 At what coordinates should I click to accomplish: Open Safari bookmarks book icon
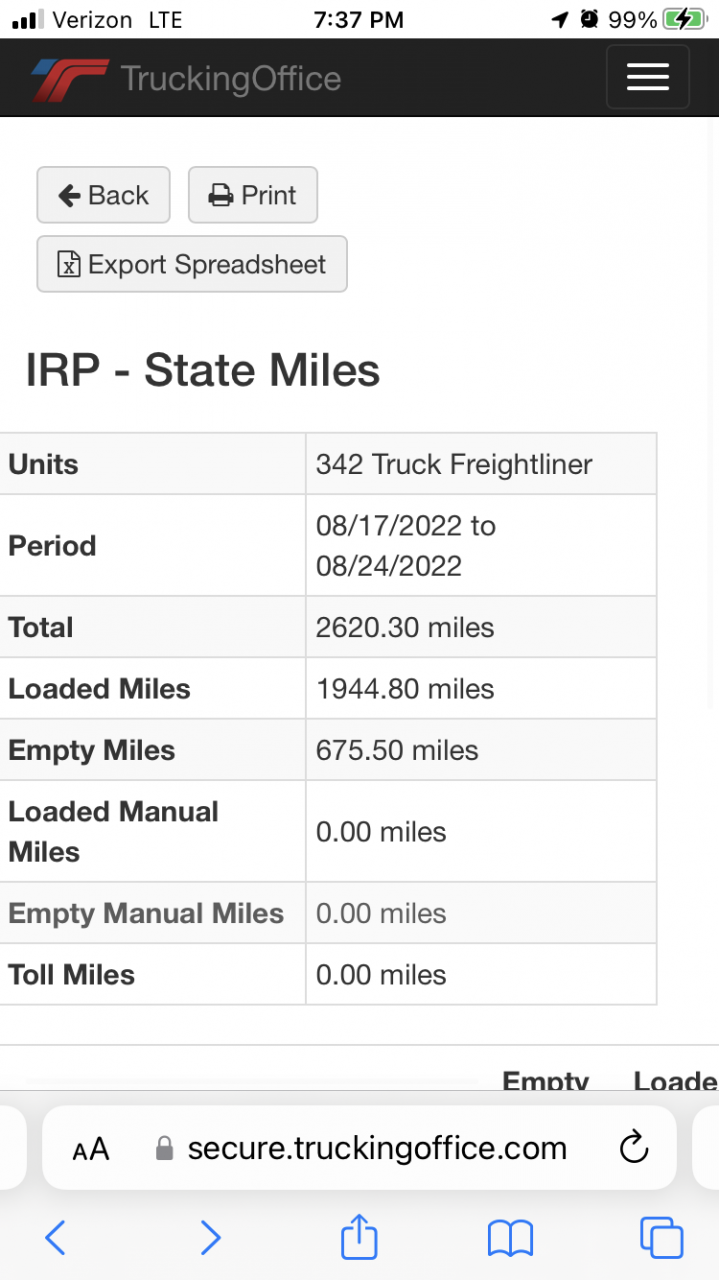(x=510, y=1239)
